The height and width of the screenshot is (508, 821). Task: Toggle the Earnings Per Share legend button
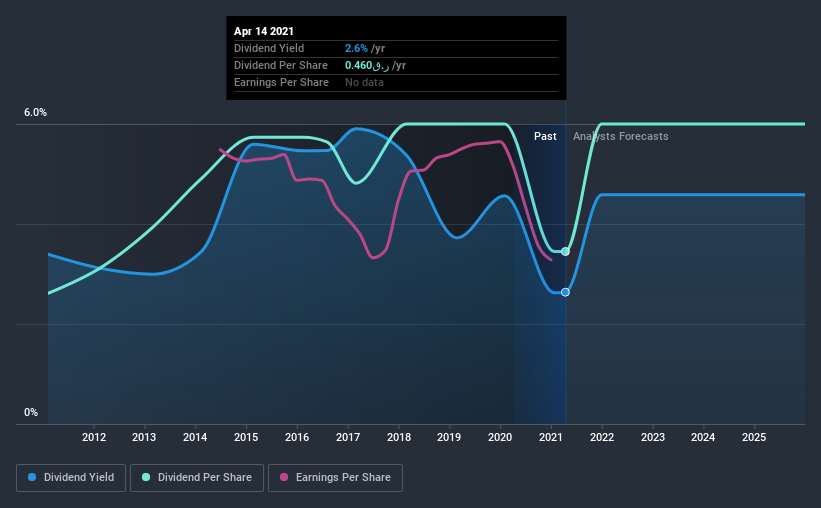tap(335, 478)
